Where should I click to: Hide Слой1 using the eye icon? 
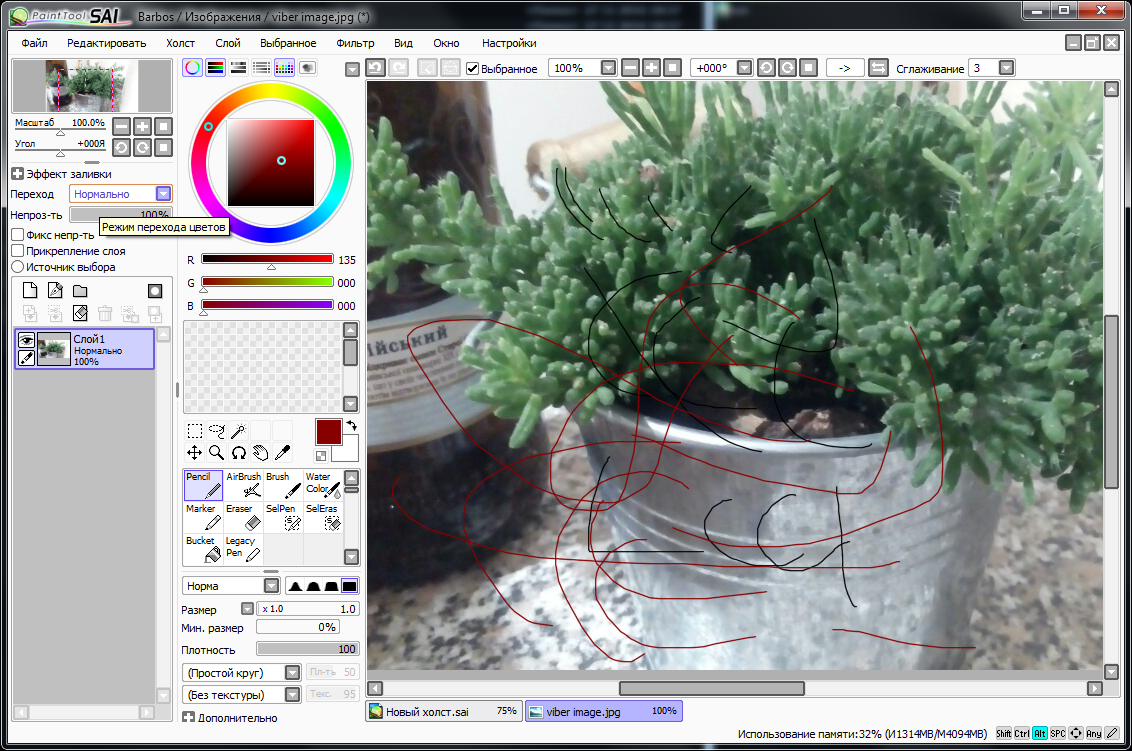point(27,340)
